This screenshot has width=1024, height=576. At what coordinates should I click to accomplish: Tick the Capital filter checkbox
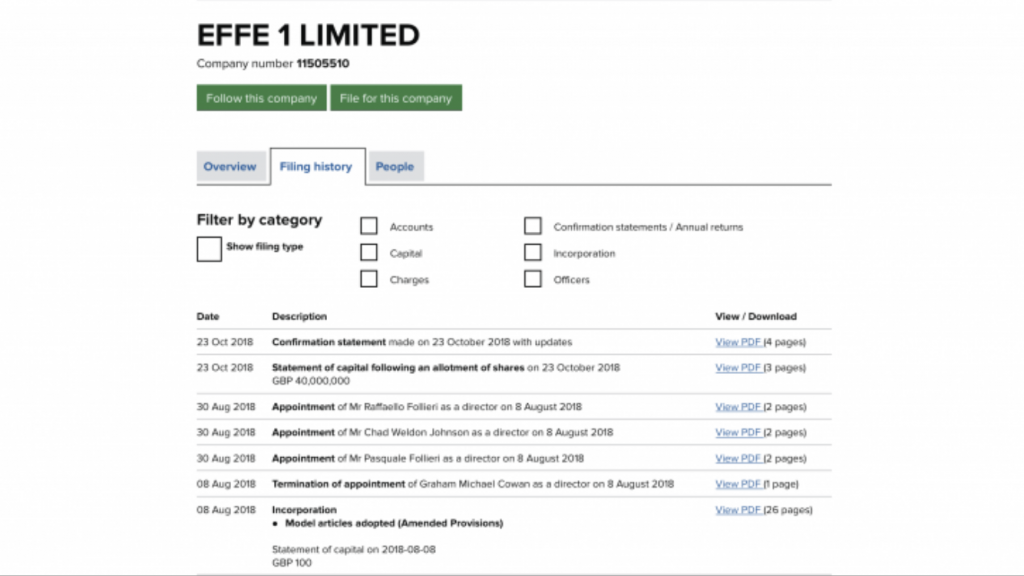click(x=369, y=252)
